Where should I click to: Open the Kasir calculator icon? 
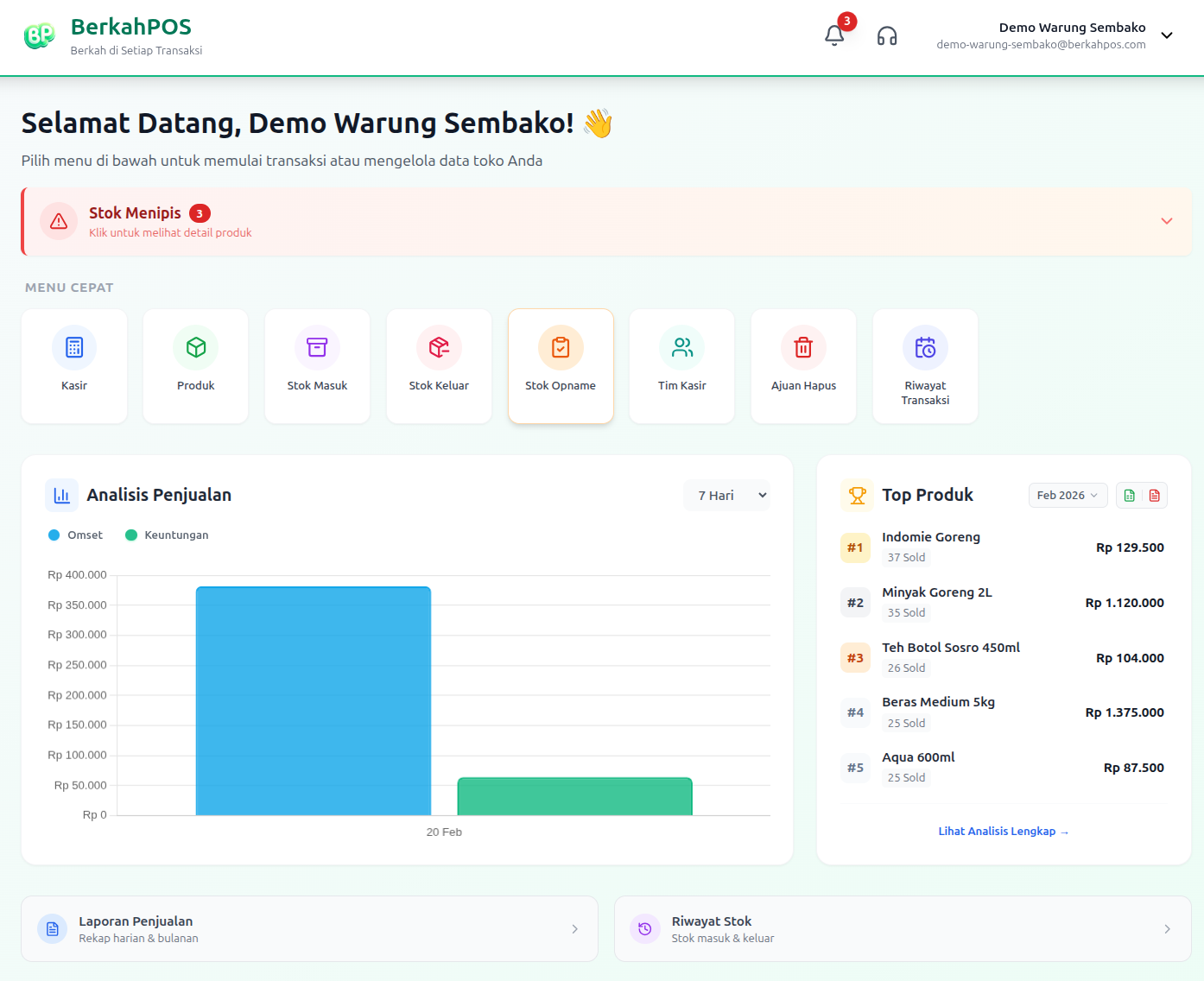click(x=74, y=347)
